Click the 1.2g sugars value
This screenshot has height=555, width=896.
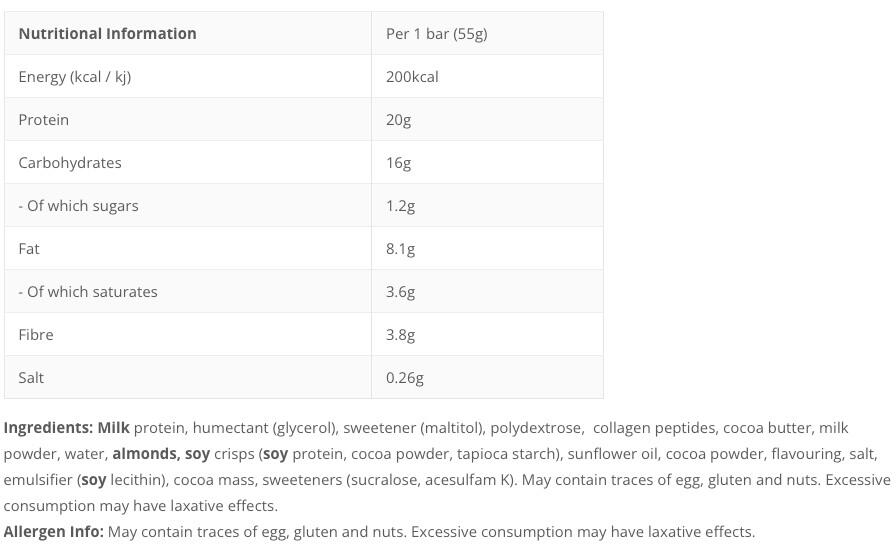pos(400,205)
